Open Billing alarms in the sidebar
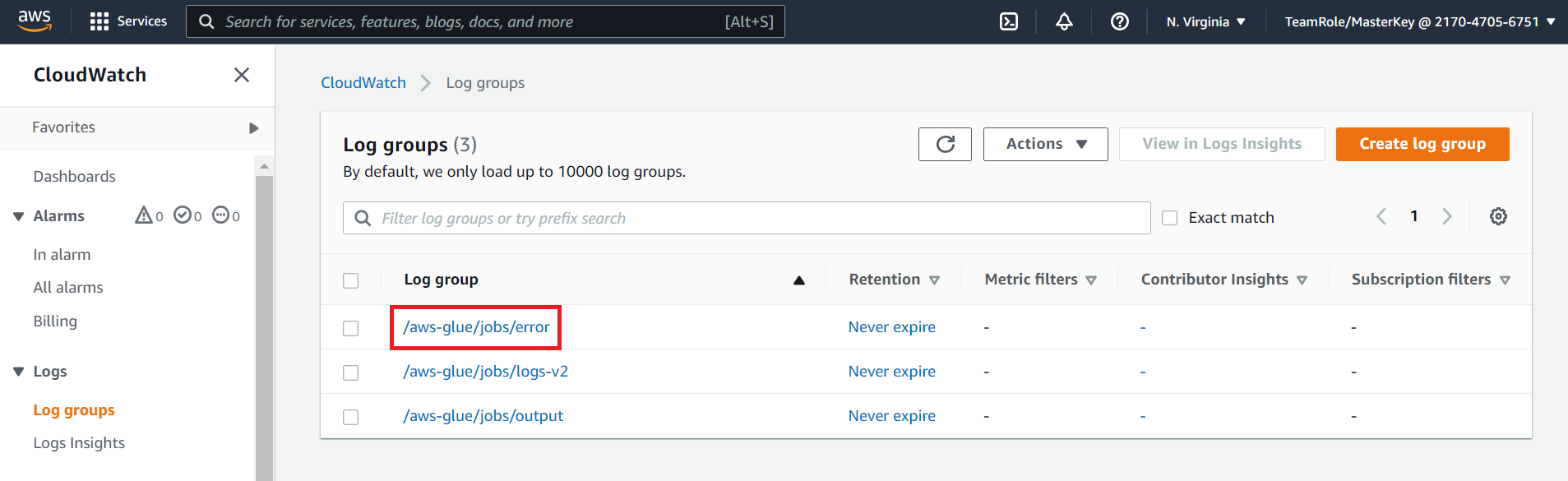Image resolution: width=1568 pixels, height=481 pixels. (x=55, y=321)
